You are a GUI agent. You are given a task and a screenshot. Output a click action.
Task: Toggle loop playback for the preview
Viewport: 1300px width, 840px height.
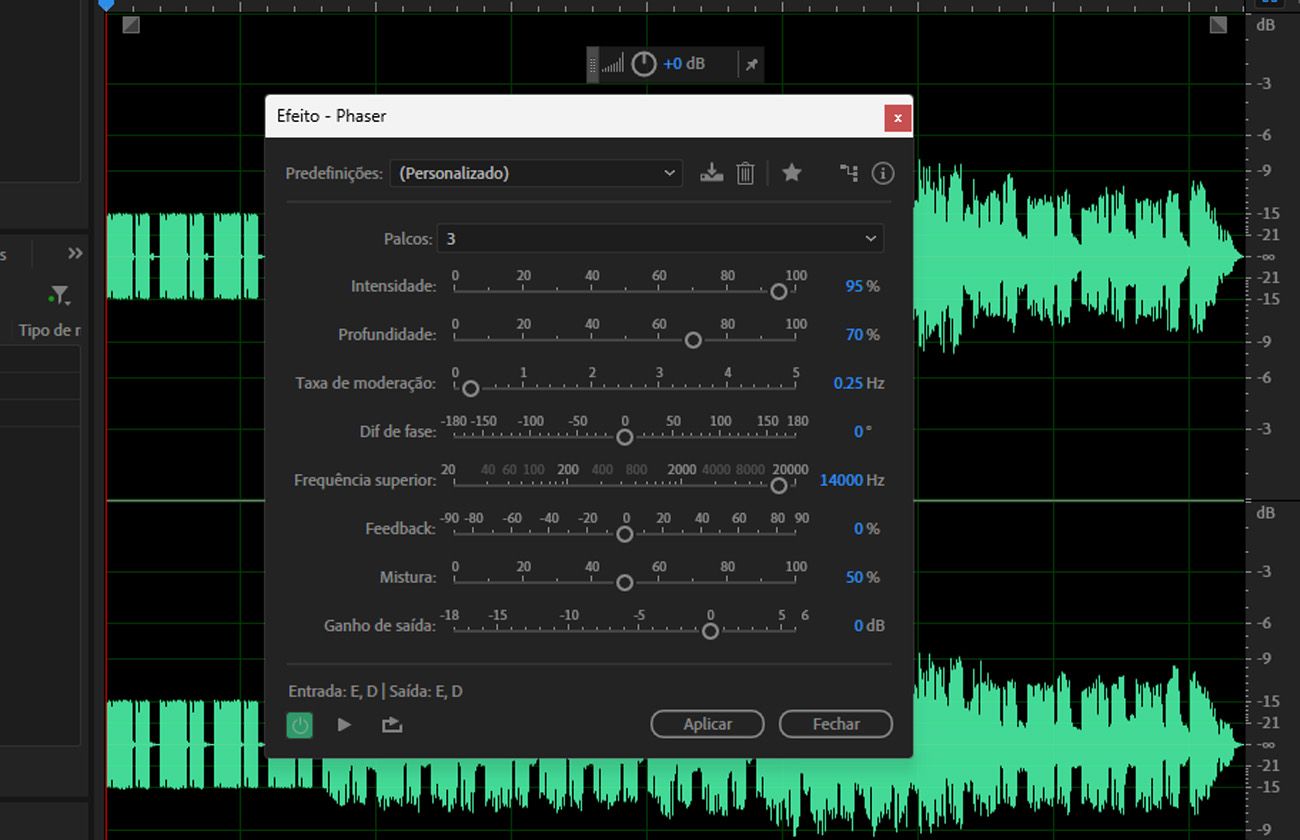tap(391, 725)
